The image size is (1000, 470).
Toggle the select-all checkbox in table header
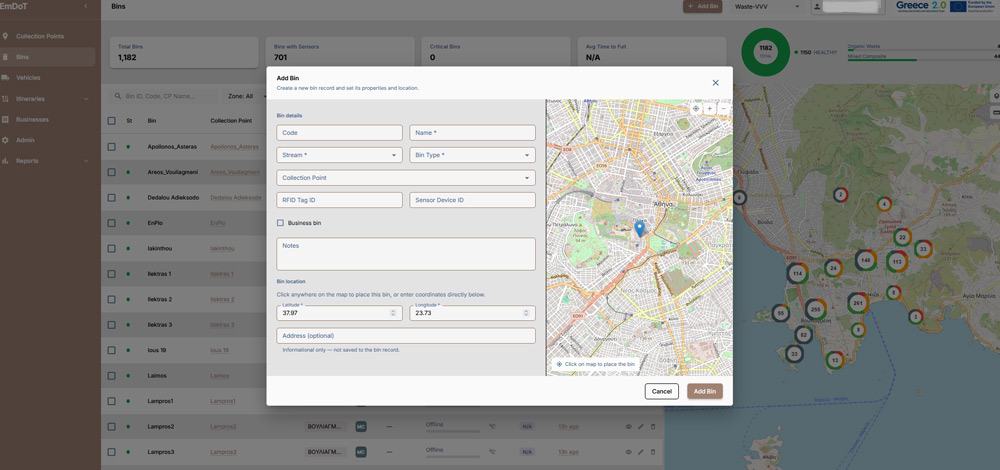(x=112, y=121)
